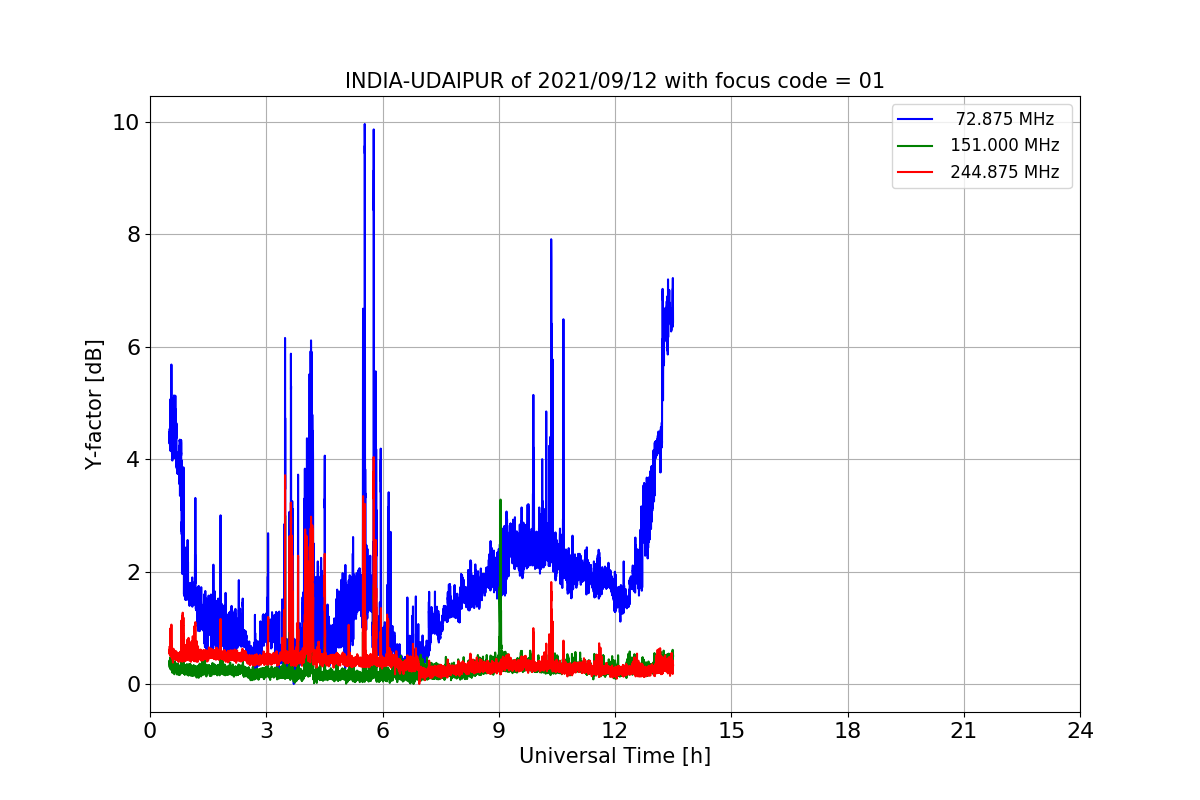Image resolution: width=1200 pixels, height=800 pixels.
Task: Click the y-axis tick label '2'
Action: coord(134,572)
